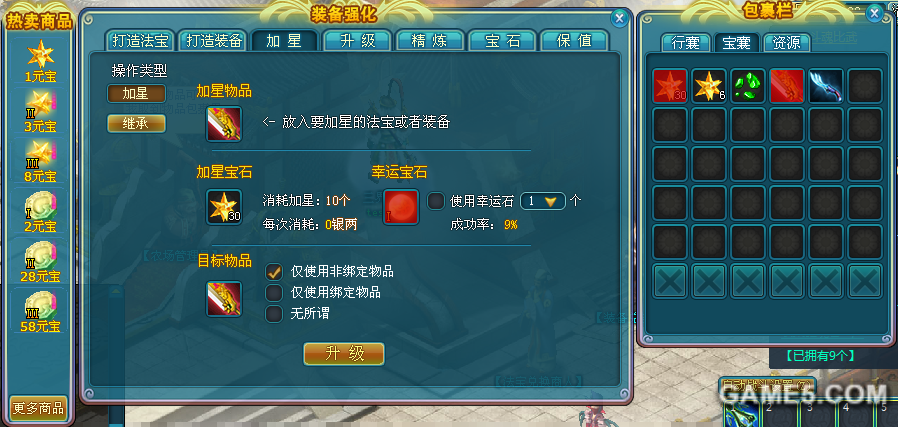Open 更多商品 in shop sidebar
Viewport: 898px width, 427px height.
(x=39, y=409)
